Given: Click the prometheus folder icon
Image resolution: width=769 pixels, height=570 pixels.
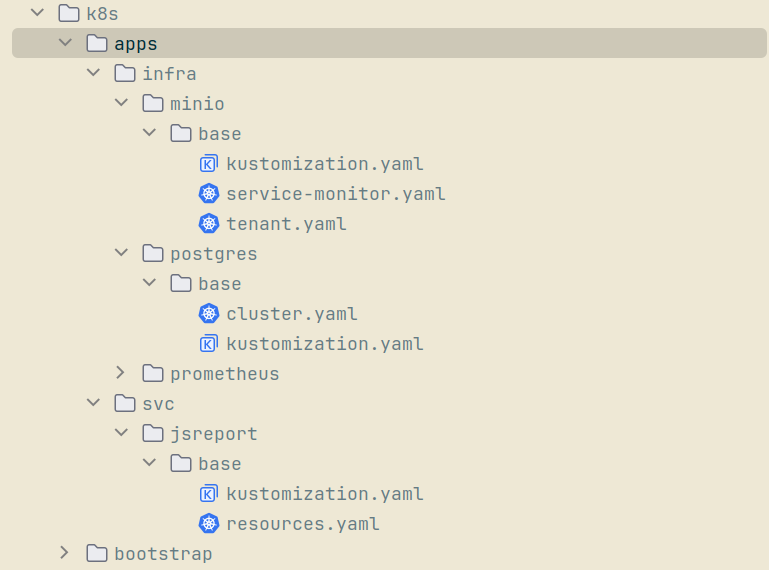Looking at the screenshot, I should coord(153,374).
